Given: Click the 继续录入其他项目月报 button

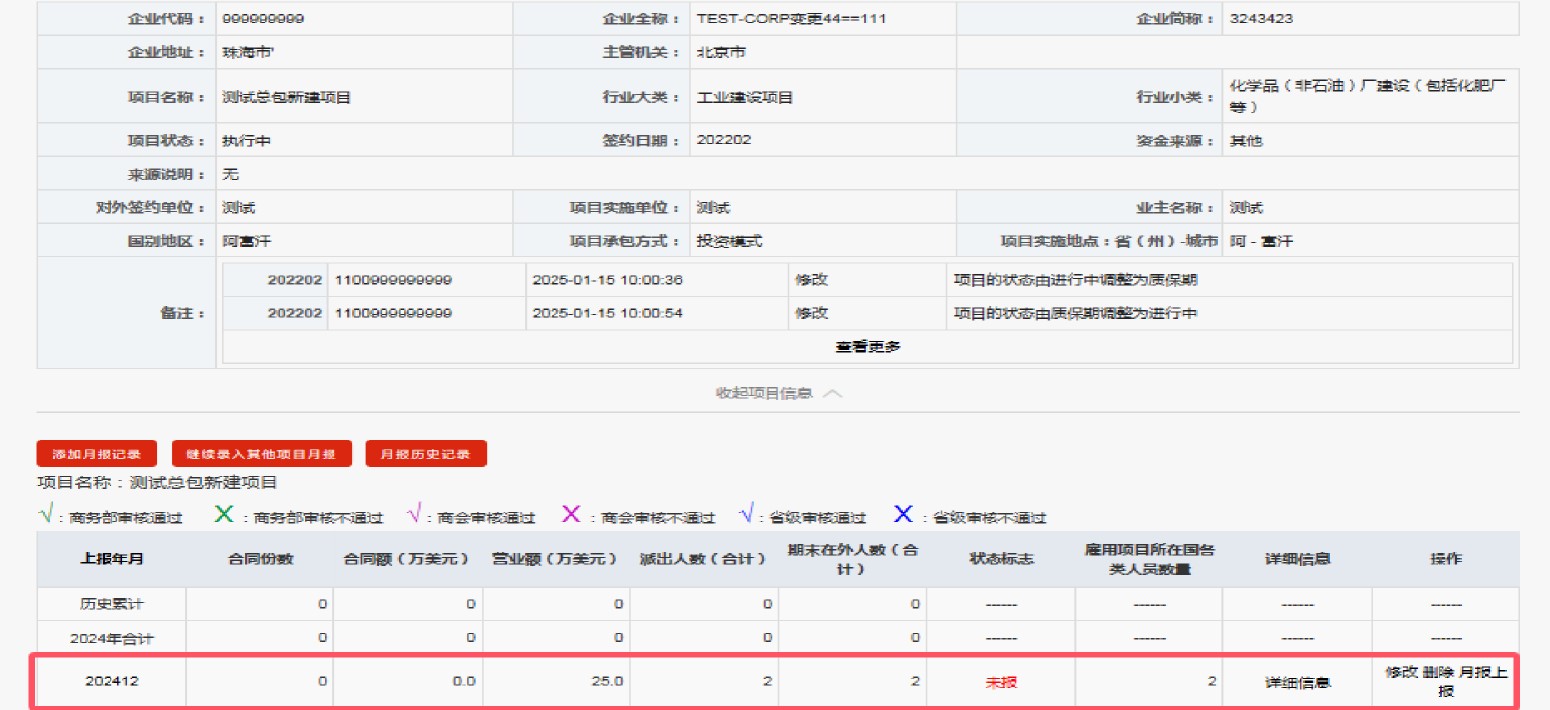Looking at the screenshot, I should tap(260, 452).
